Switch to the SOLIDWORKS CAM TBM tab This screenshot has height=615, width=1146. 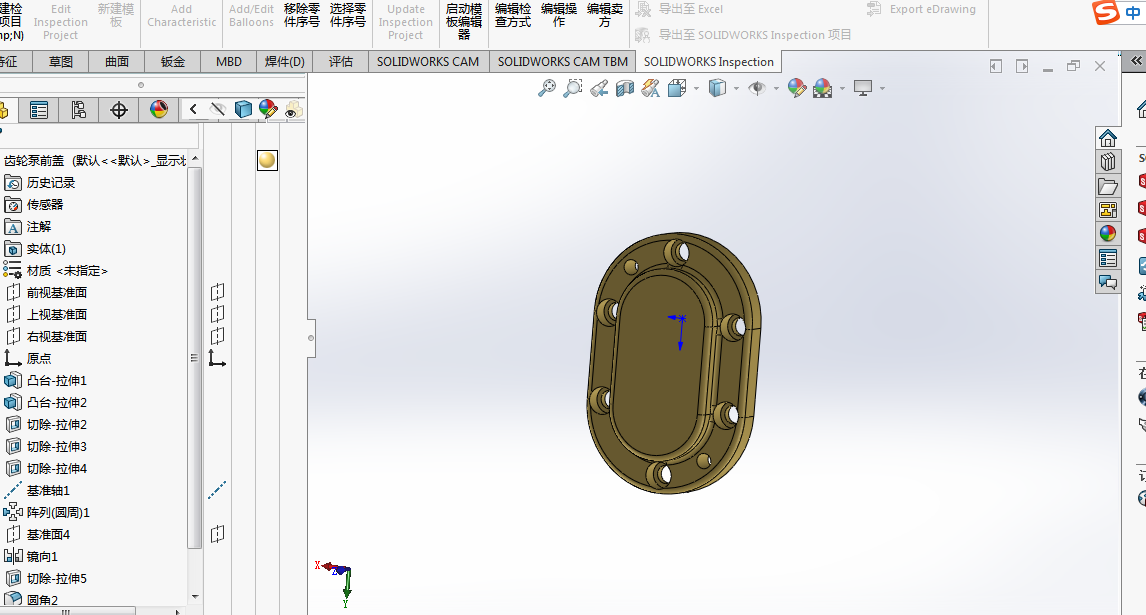[563, 61]
